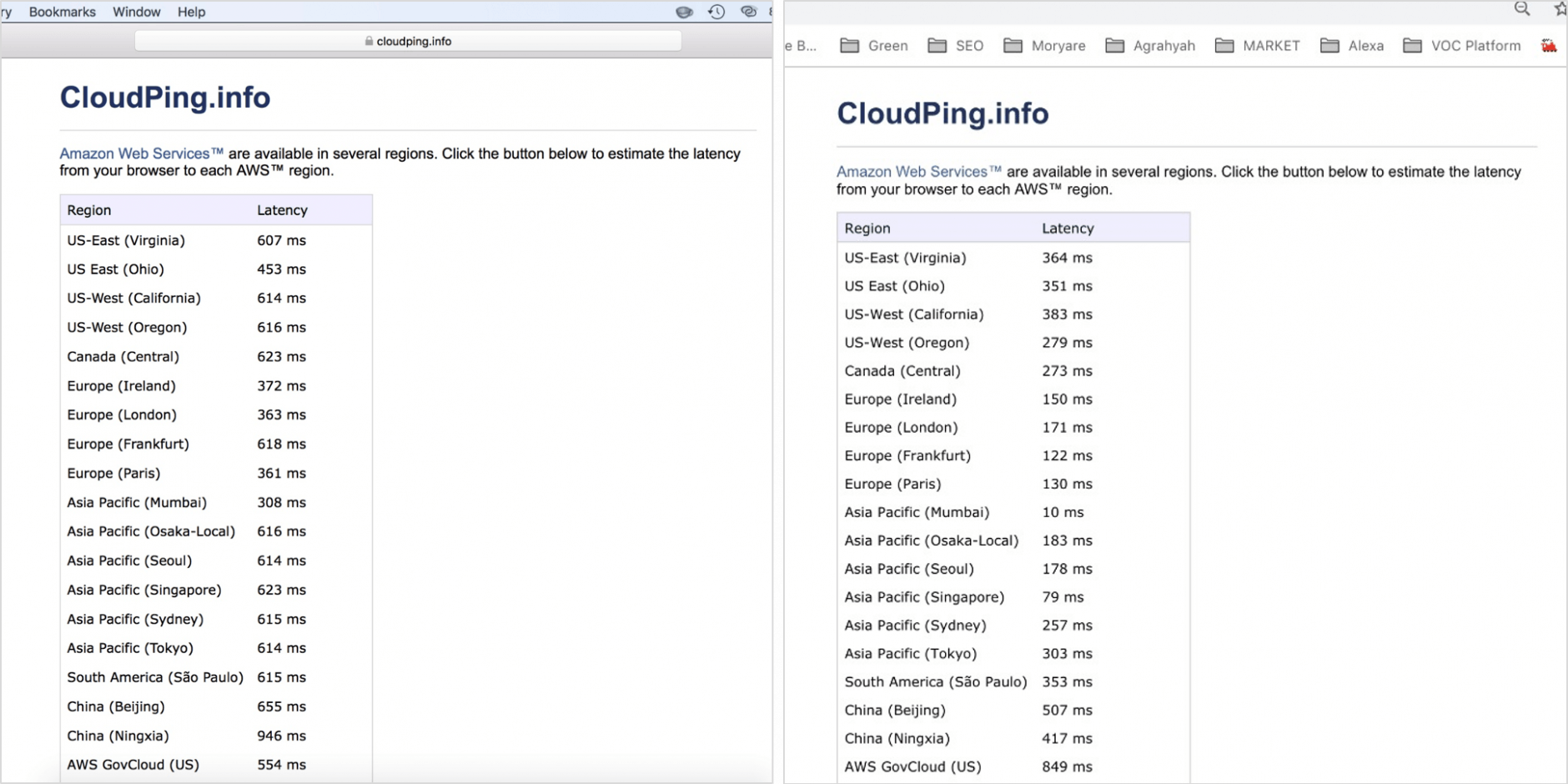The height and width of the screenshot is (784, 1568).
Task: Select Asia Pacific (Seoul) in right table
Action: (909, 569)
